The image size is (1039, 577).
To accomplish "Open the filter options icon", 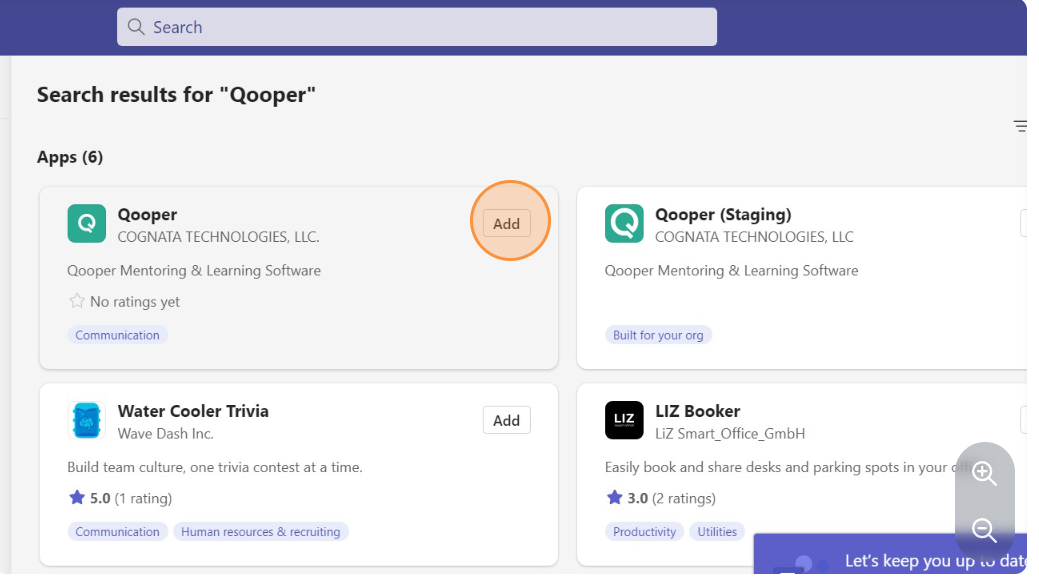I will tap(1020, 126).
